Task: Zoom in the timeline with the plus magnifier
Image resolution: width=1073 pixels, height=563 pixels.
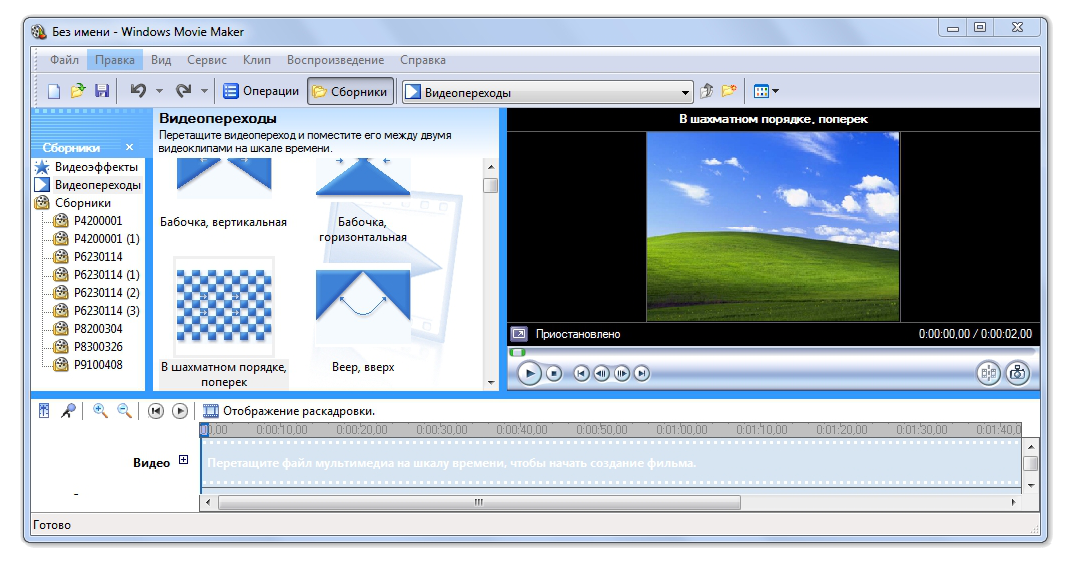Action: point(100,411)
